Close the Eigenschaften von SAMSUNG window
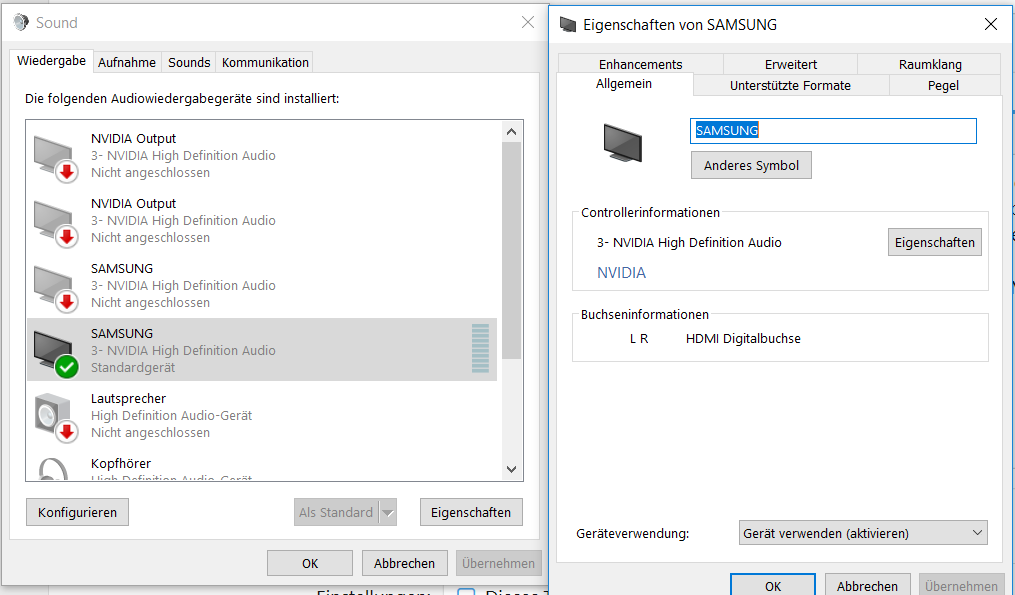Screen dimensions: 1015x595 pyautogui.click(x=990, y=25)
